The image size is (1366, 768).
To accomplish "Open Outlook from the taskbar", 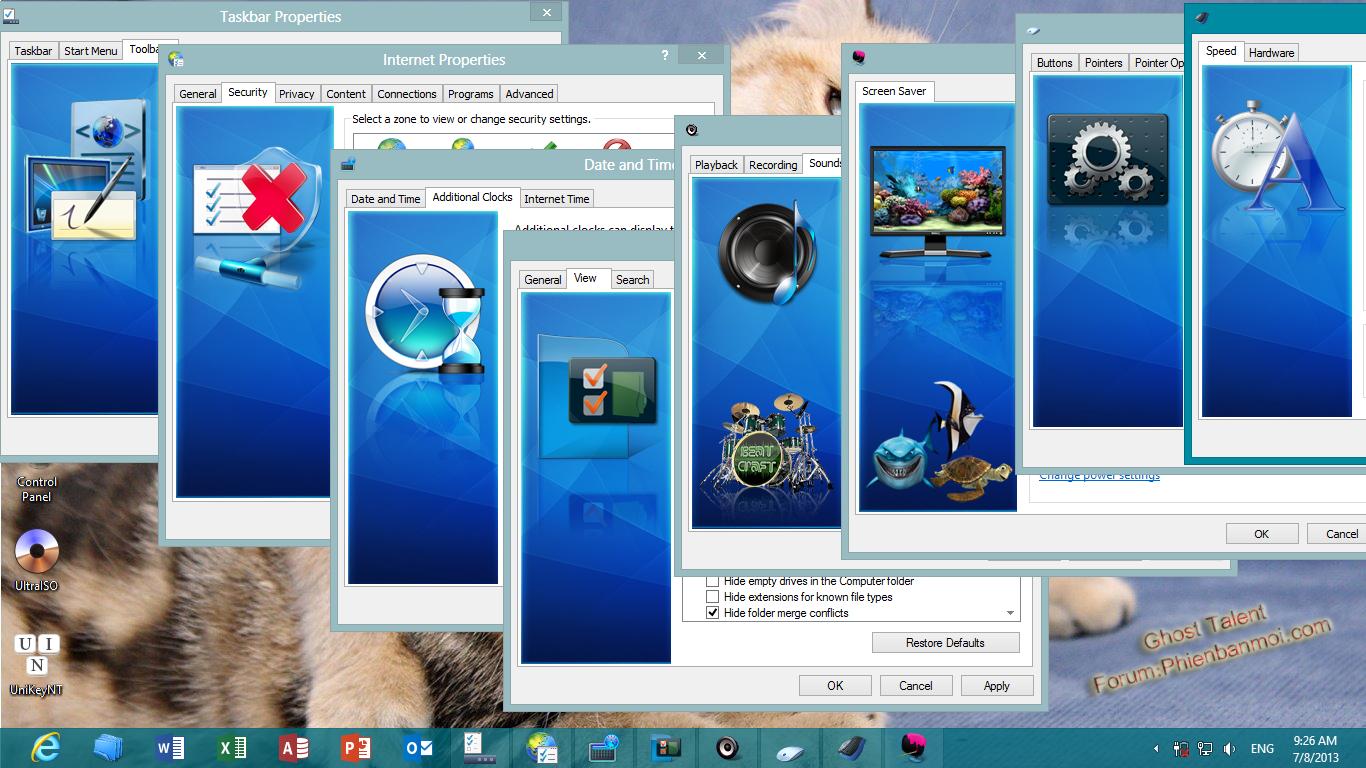I will pyautogui.click(x=418, y=748).
